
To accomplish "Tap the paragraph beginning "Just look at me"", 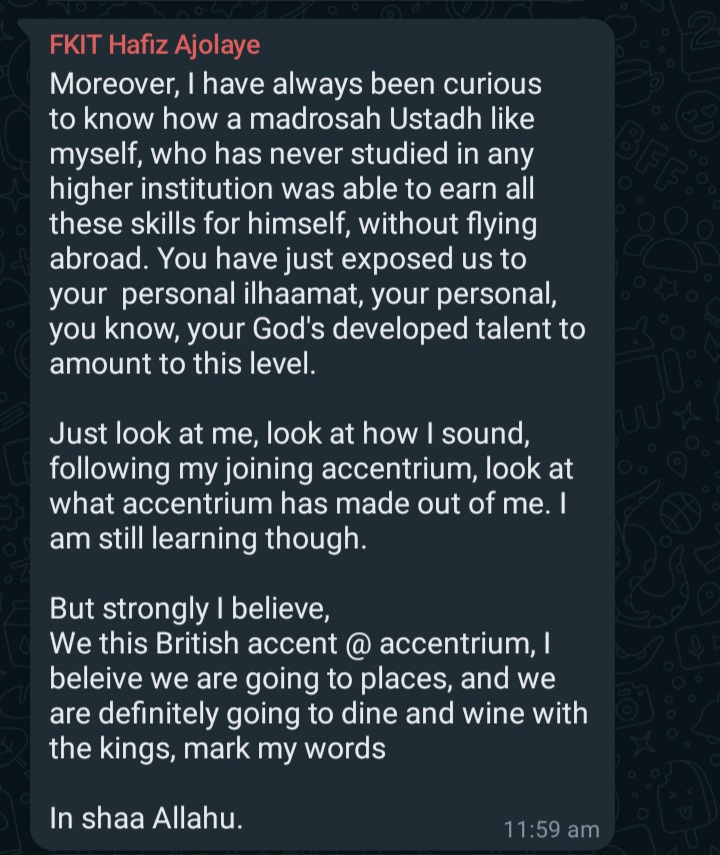I will click(311, 485).
